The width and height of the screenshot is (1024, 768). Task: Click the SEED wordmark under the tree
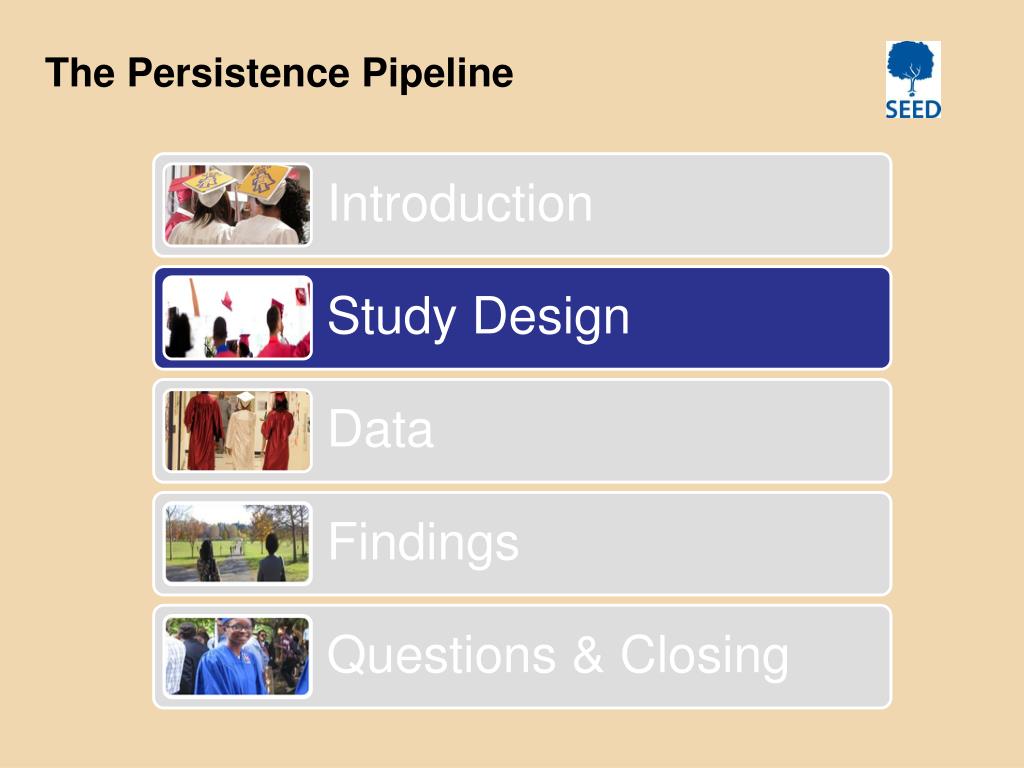click(x=913, y=109)
